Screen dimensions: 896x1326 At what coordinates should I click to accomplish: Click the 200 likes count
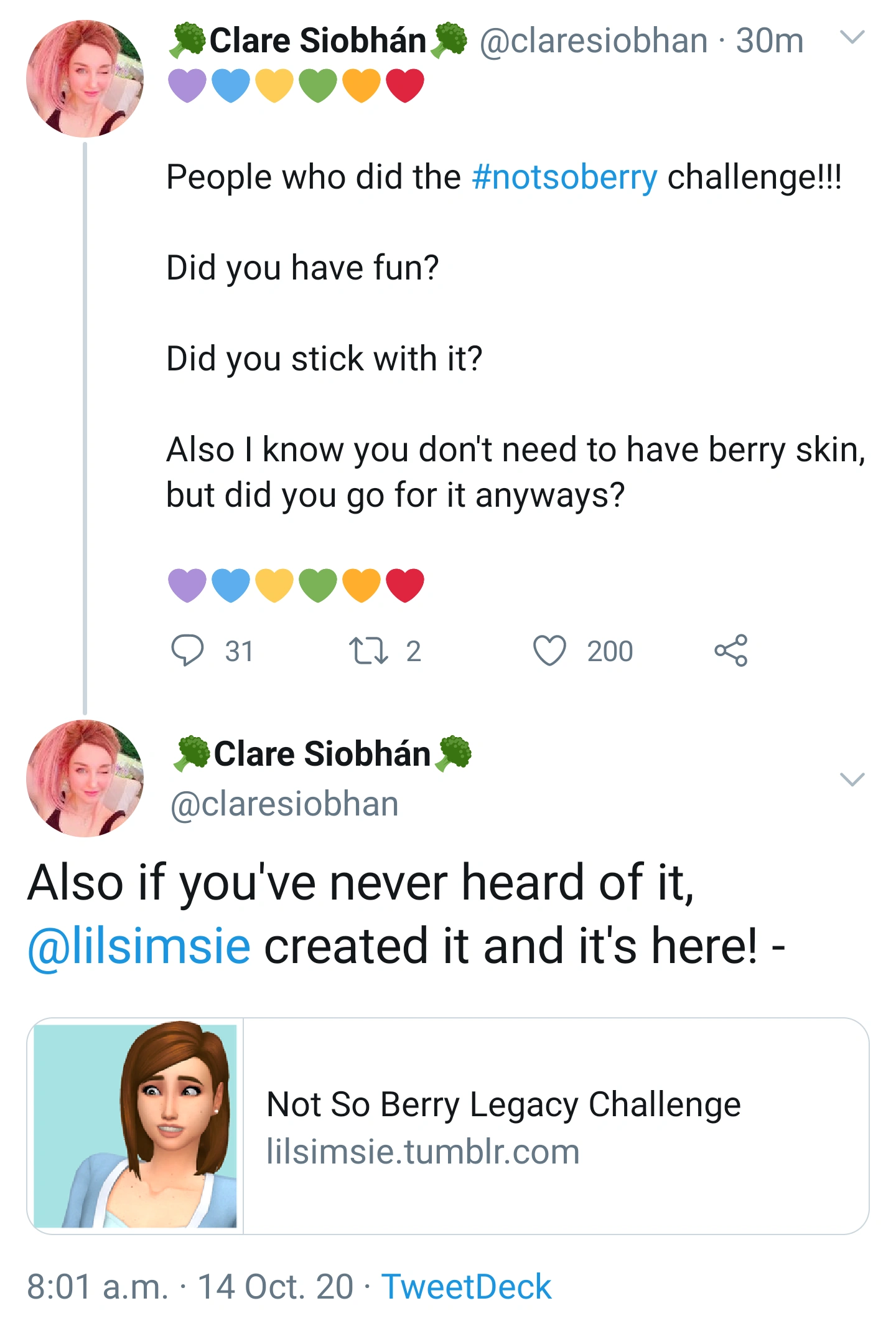[610, 651]
